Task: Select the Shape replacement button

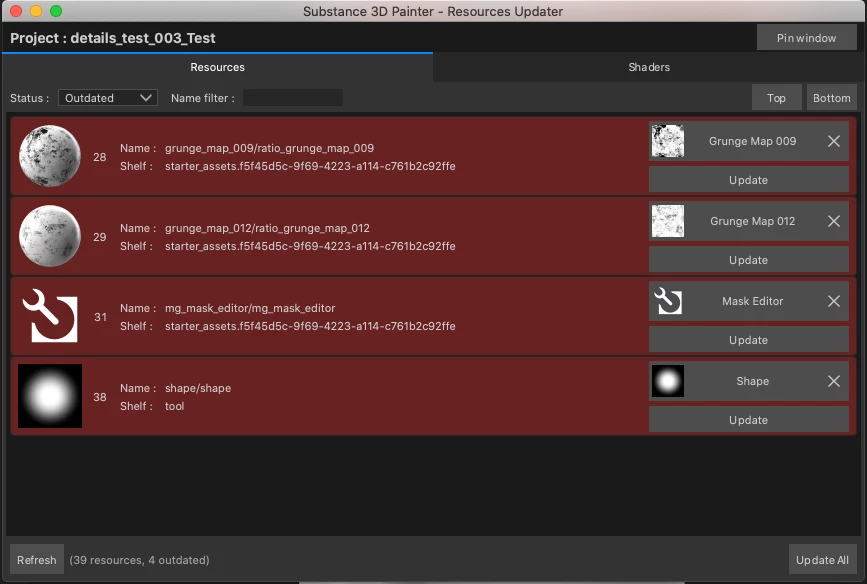Action: point(749,381)
